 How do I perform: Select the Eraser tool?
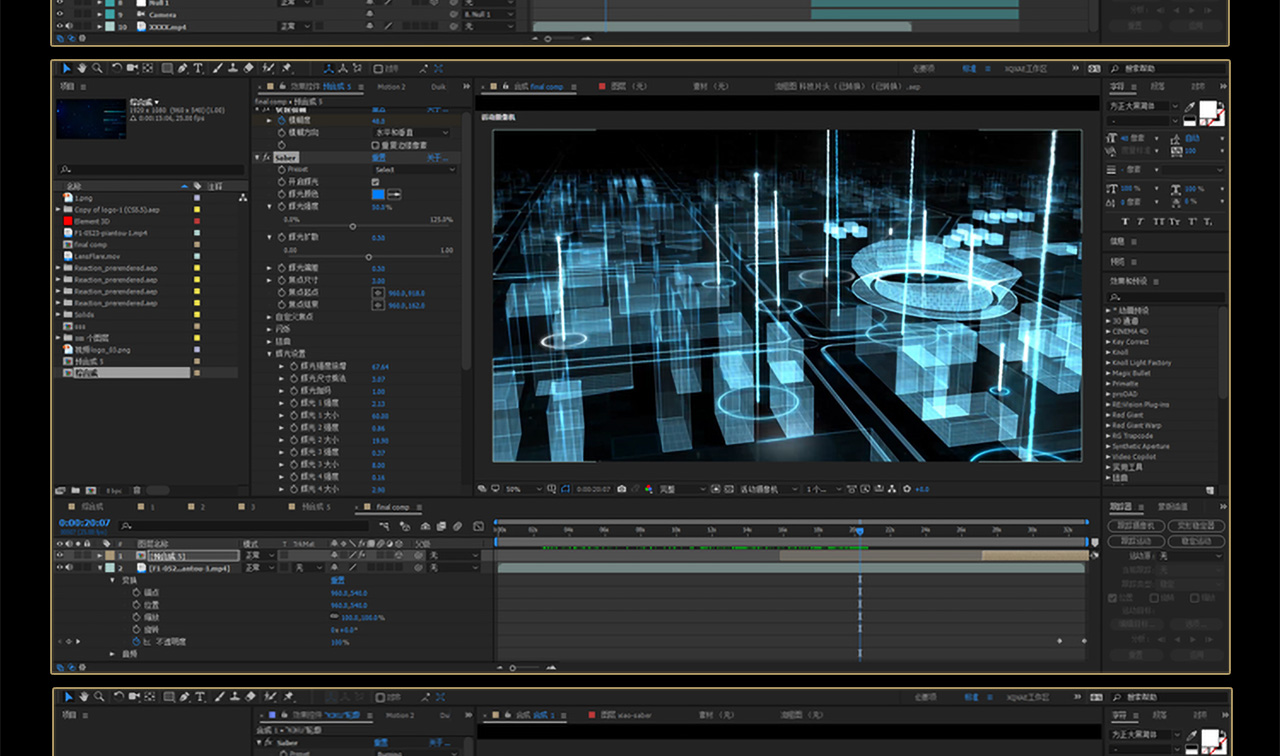249,69
